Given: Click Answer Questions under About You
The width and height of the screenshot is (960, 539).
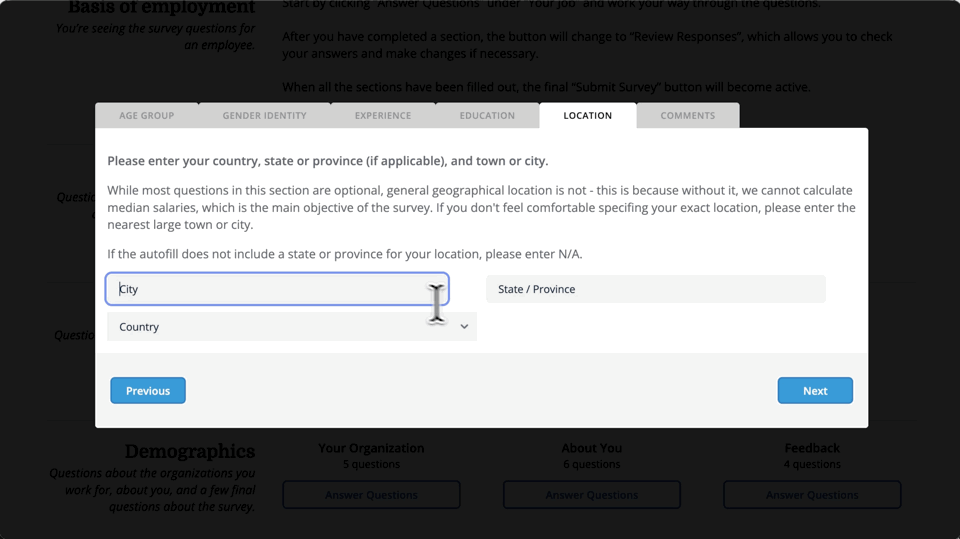Looking at the screenshot, I should 591,495.
